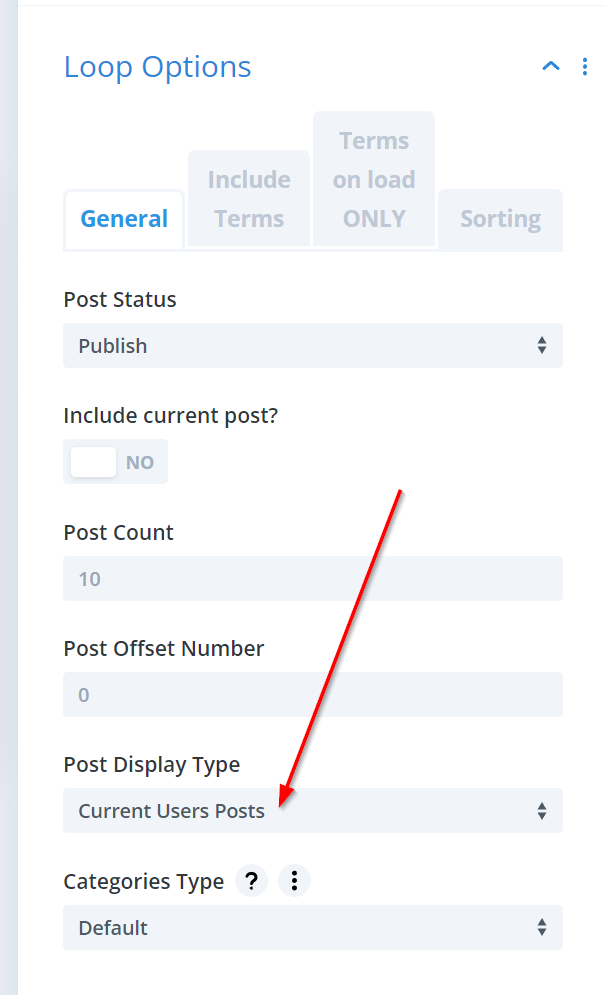Image resolution: width=605 pixels, height=995 pixels.
Task: Click the Include current post label
Action: click(171, 416)
